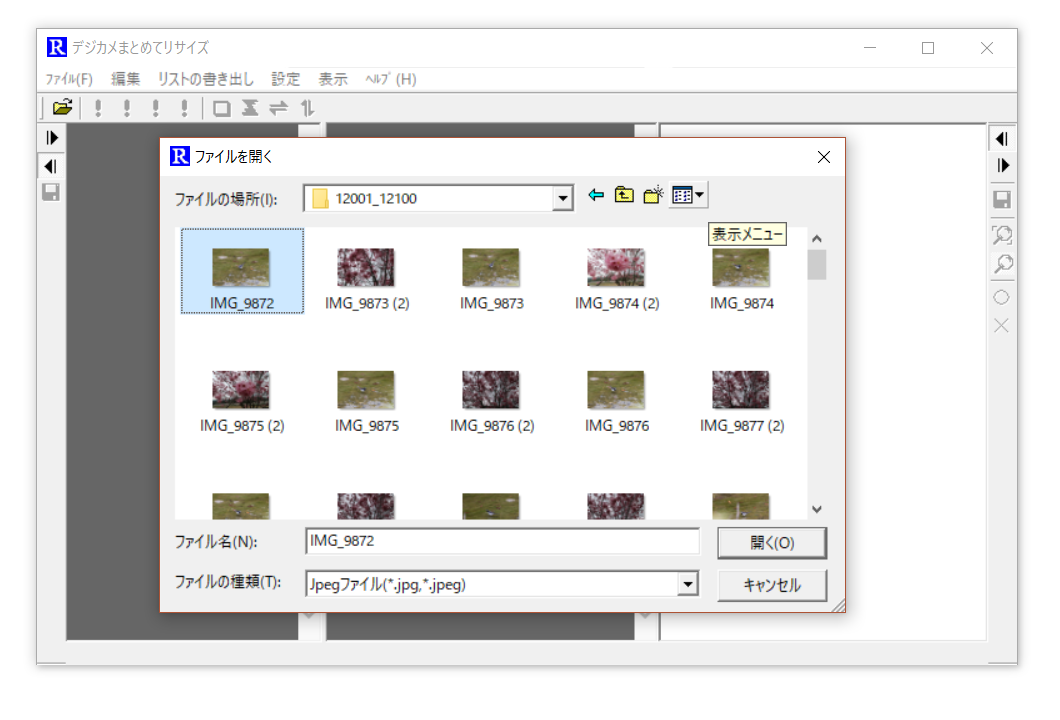Click the sigma-shaped toolbar icon

point(250,108)
